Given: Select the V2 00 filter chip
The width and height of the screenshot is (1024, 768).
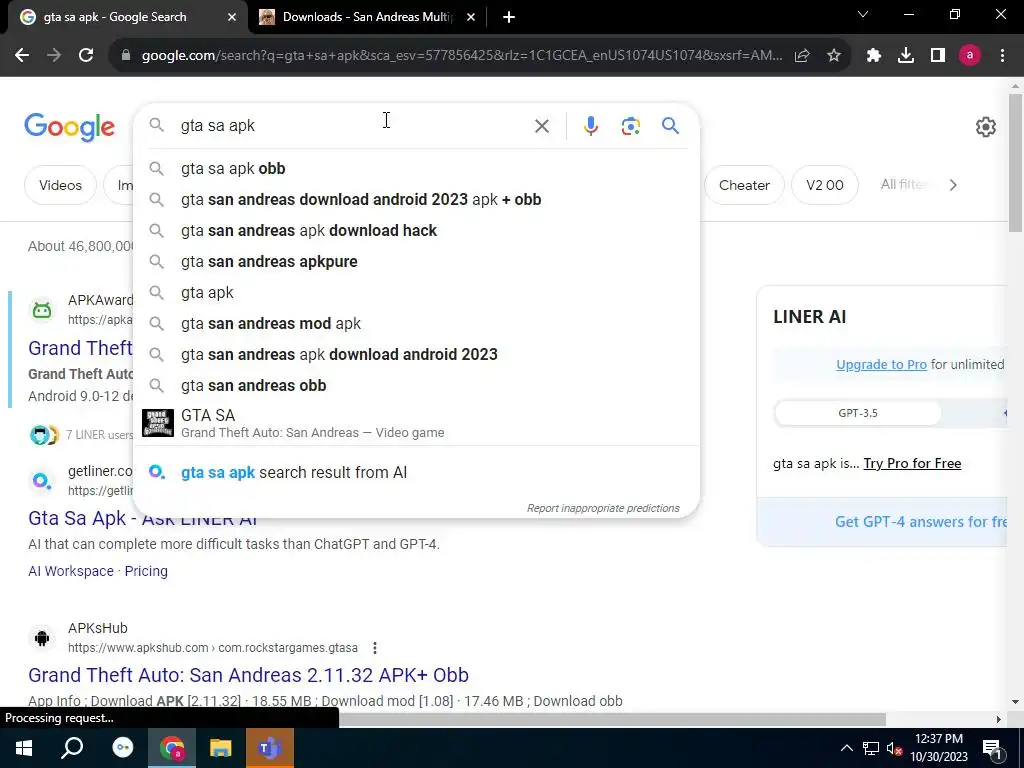Looking at the screenshot, I should coord(824,185).
